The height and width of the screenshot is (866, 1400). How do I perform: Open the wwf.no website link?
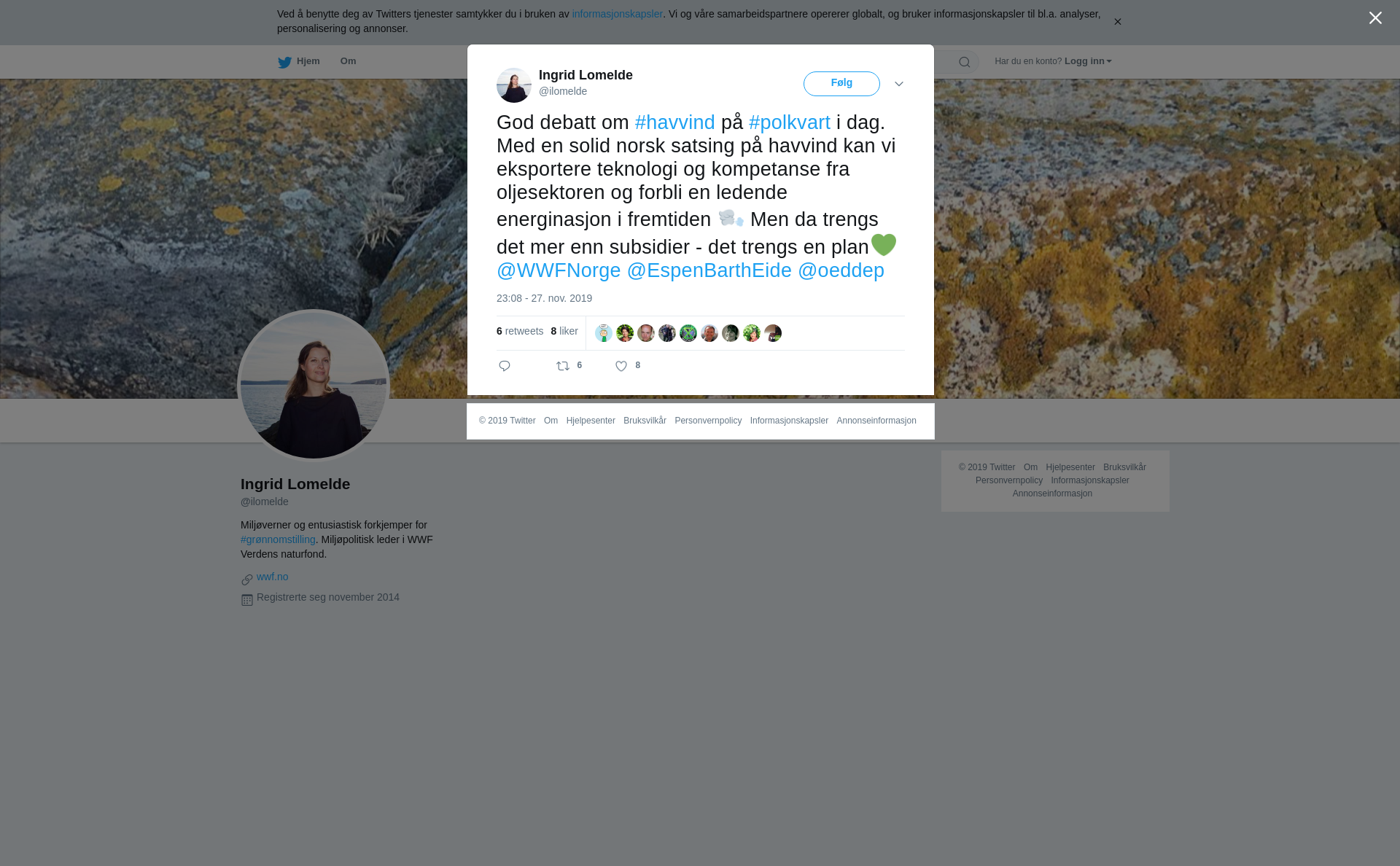pos(272,577)
